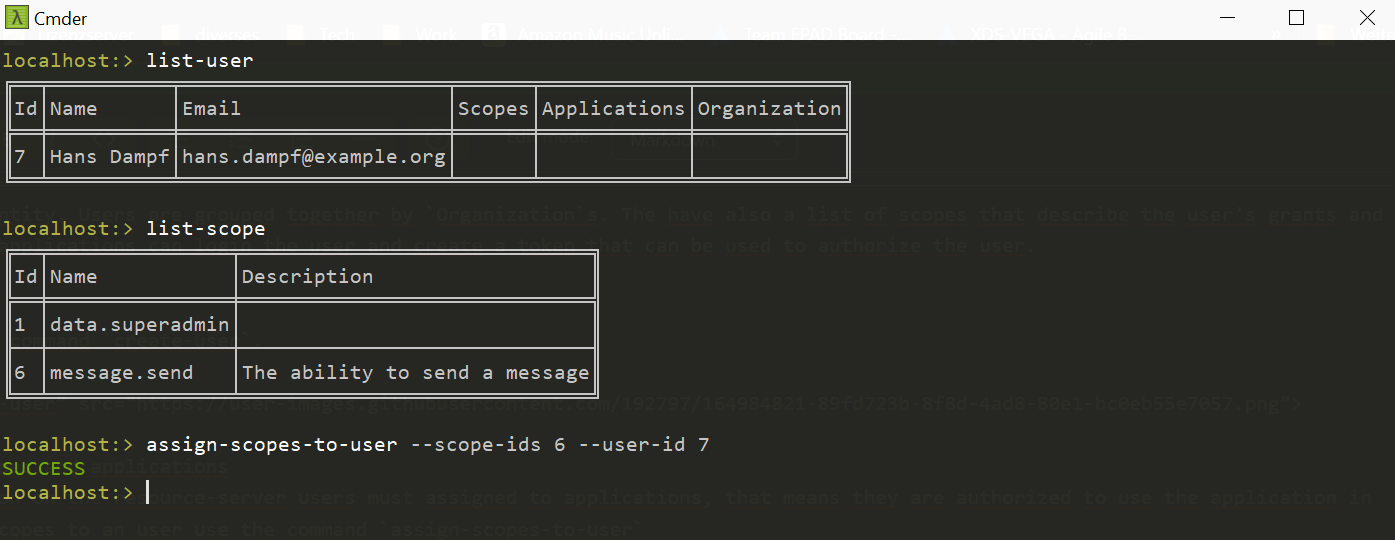Click the empty last prompt with cursor
This screenshot has width=1395, height=540.
point(67,493)
